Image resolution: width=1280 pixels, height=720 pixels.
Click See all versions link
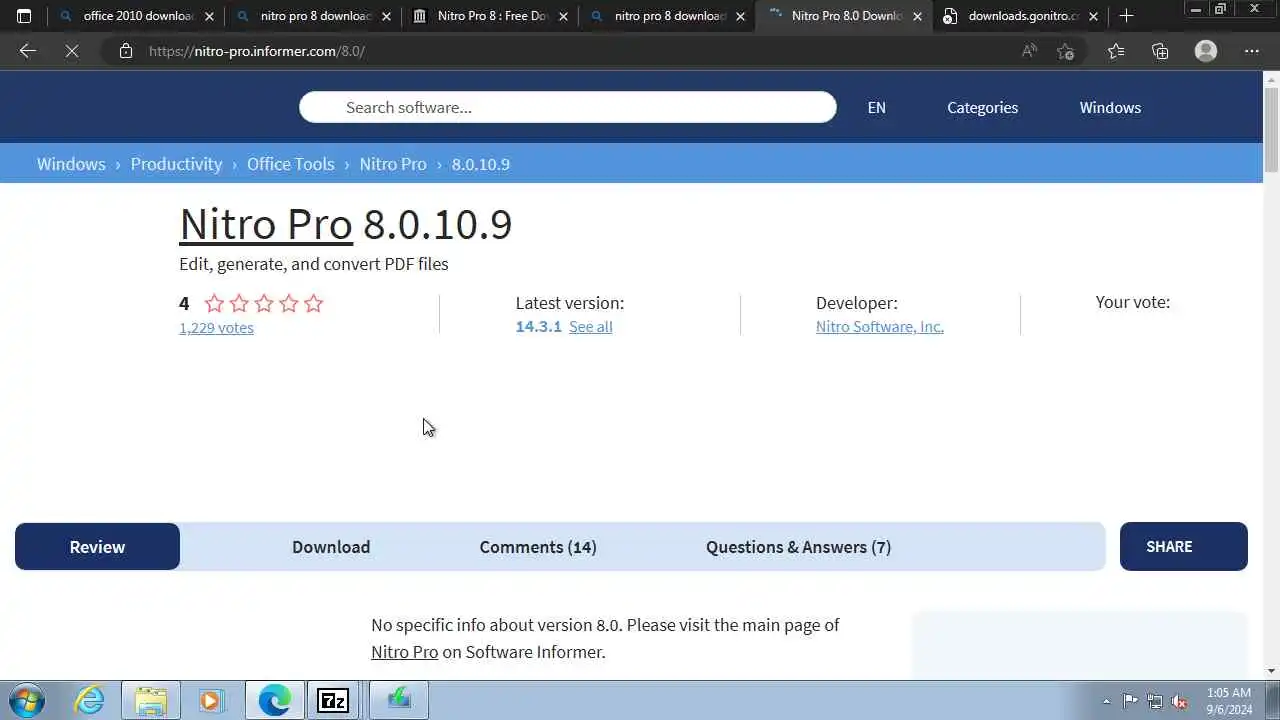point(590,326)
